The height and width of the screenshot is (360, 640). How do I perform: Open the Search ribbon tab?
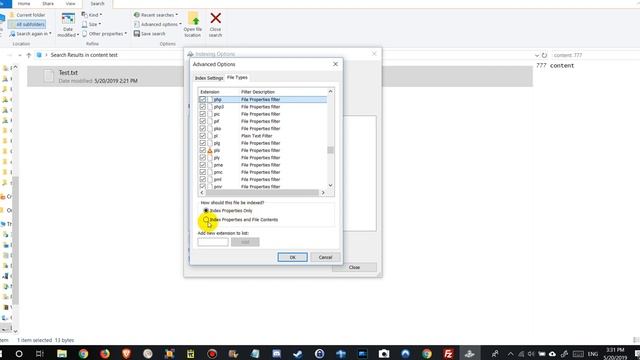[x=97, y=4]
